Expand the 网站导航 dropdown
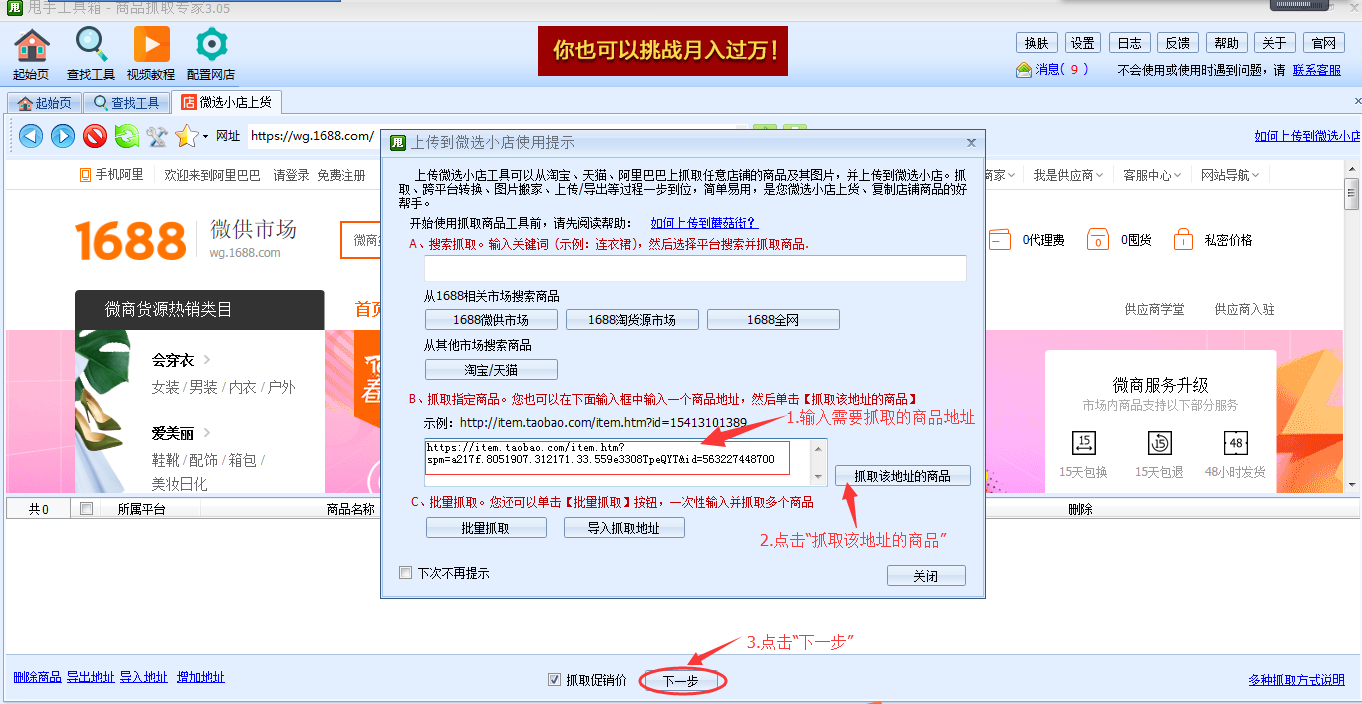1362x704 pixels. pyautogui.click(x=1254, y=175)
